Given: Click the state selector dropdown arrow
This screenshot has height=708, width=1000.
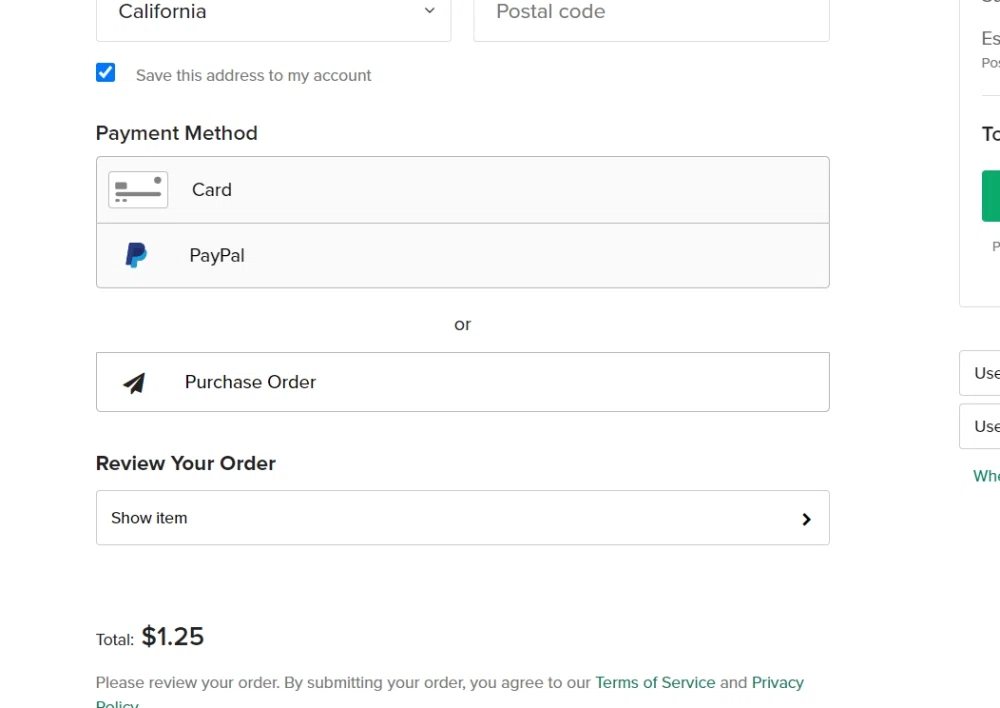Looking at the screenshot, I should point(429,11).
